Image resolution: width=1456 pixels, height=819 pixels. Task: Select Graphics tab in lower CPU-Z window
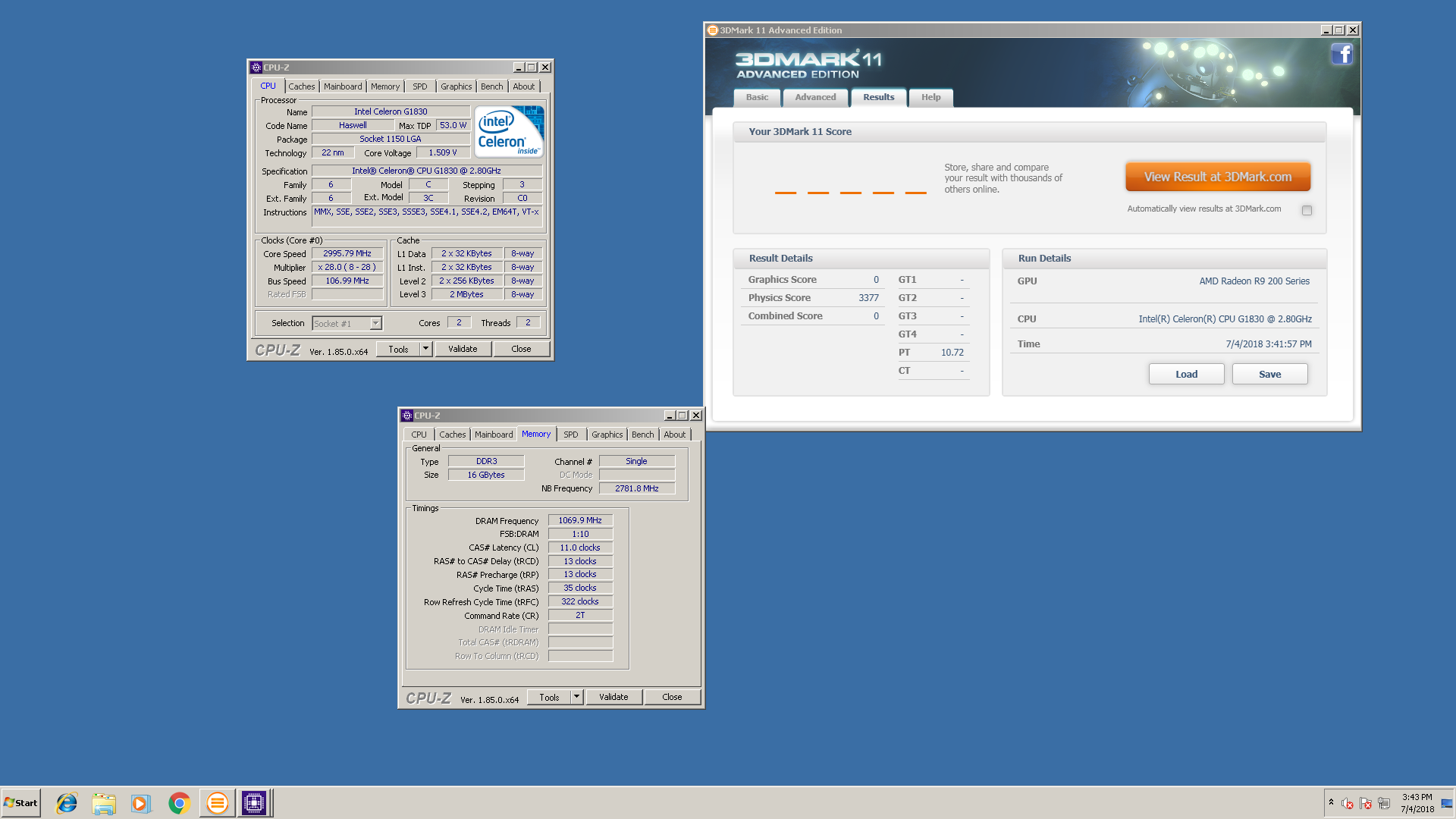click(607, 435)
